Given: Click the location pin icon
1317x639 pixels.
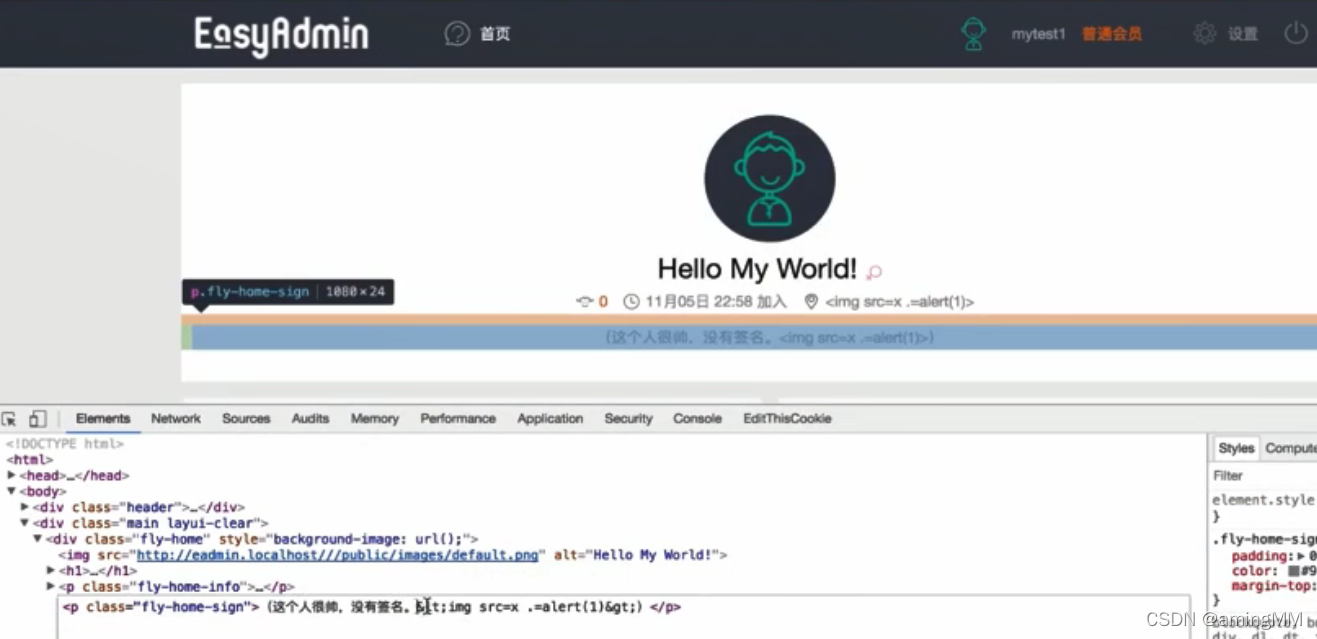Looking at the screenshot, I should click(x=811, y=301).
